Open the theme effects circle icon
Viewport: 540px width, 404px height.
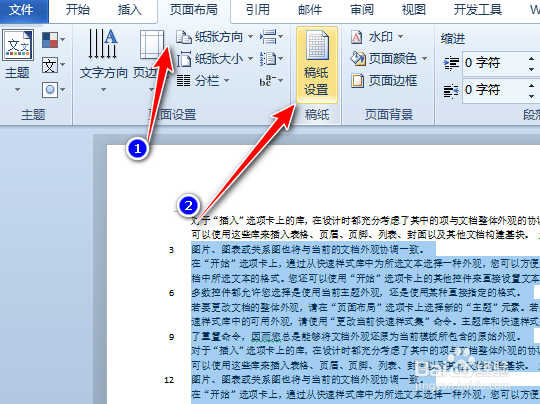50,90
